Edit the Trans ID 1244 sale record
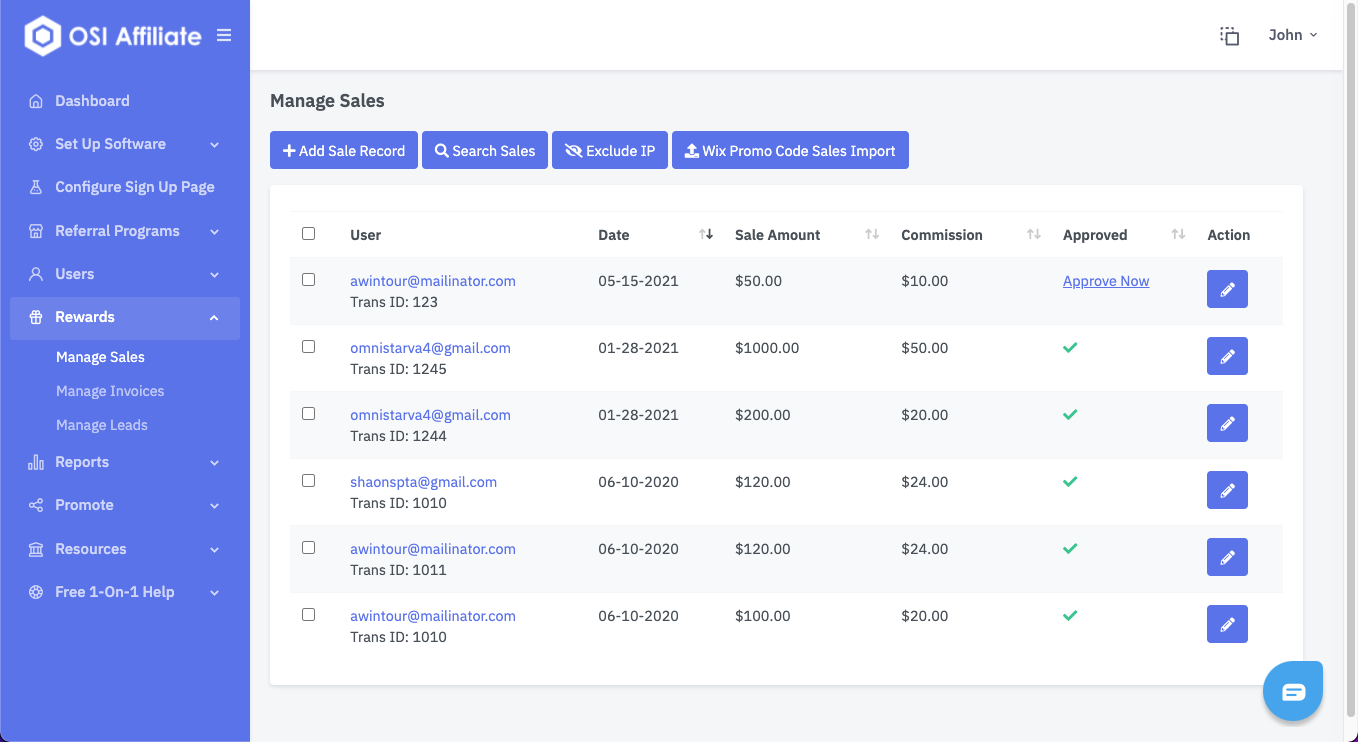The image size is (1358, 742). 1227,423
